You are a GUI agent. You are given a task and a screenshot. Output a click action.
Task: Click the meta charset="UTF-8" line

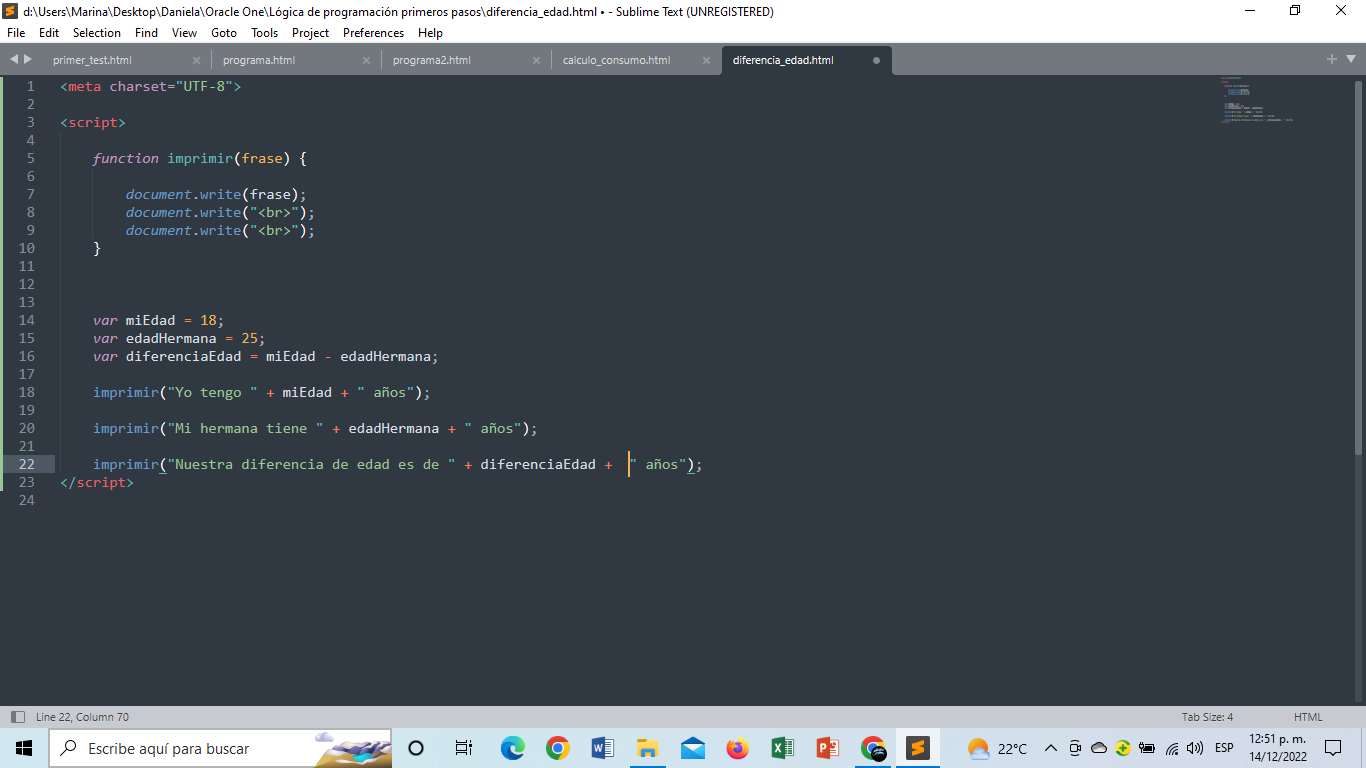[x=151, y=86]
